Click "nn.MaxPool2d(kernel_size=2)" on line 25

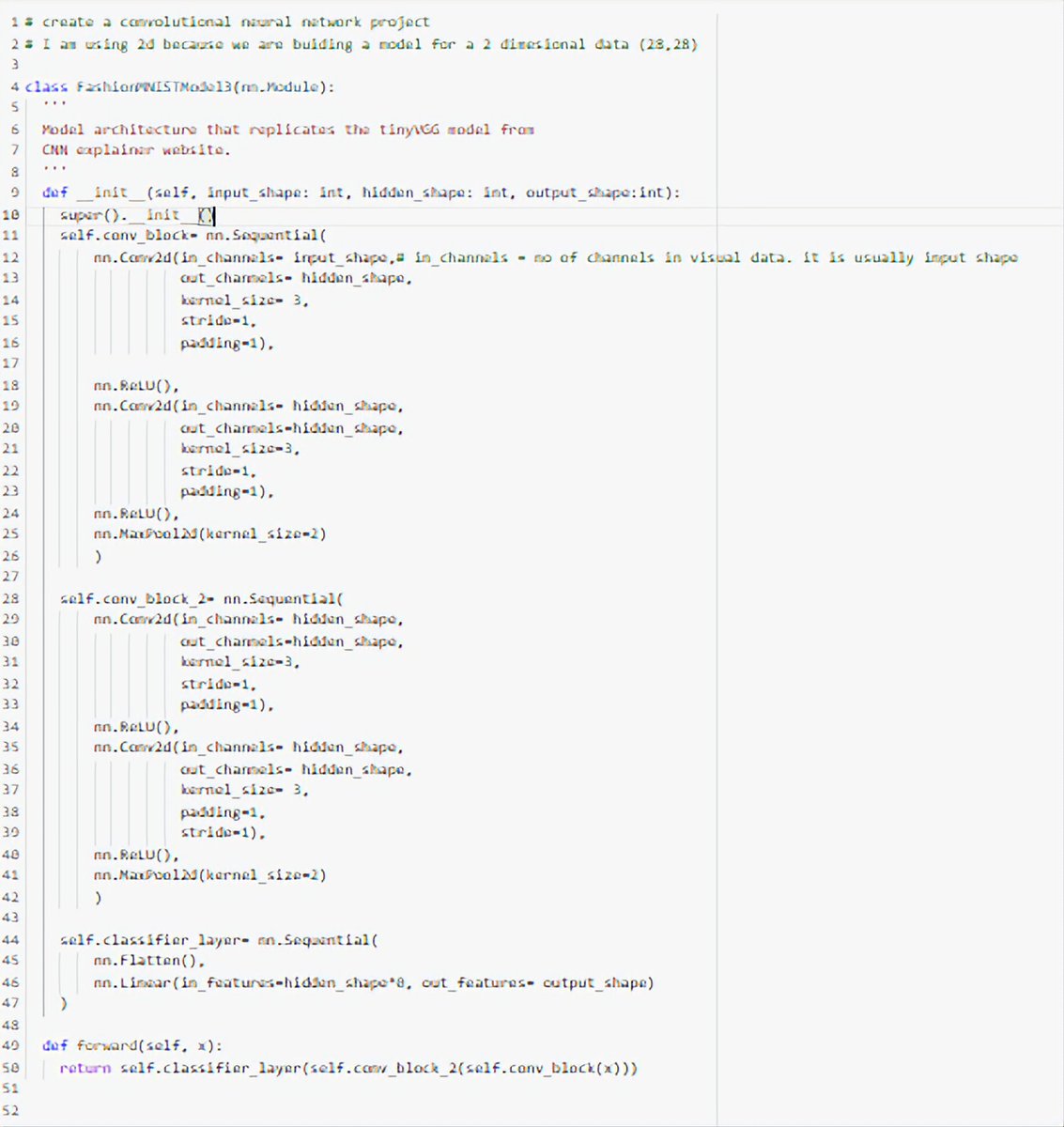(210, 534)
